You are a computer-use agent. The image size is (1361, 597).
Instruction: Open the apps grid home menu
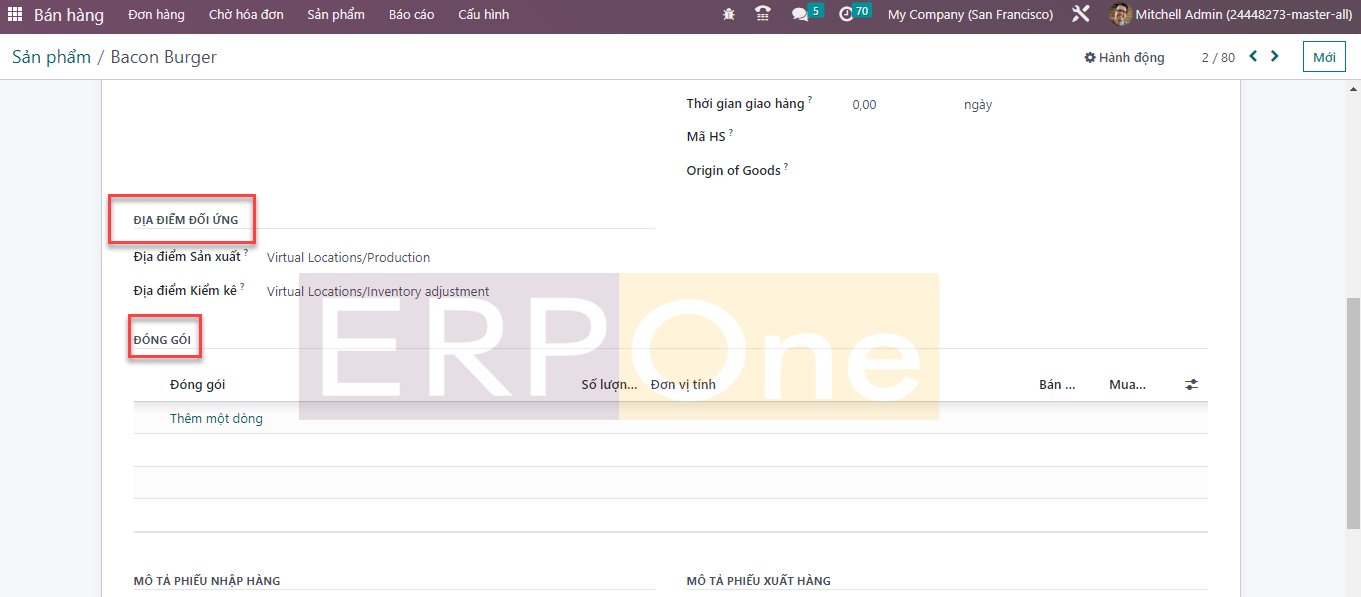click(x=15, y=15)
